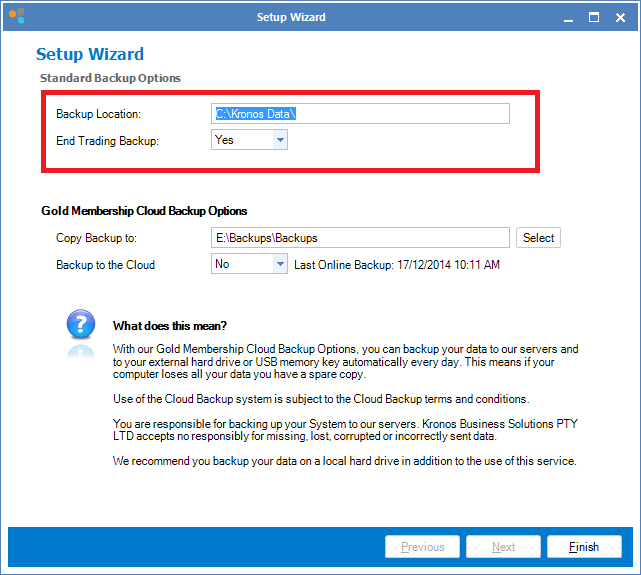The image size is (641, 575).
Task: Click the Backup to the Cloud label
Action: tap(106, 265)
